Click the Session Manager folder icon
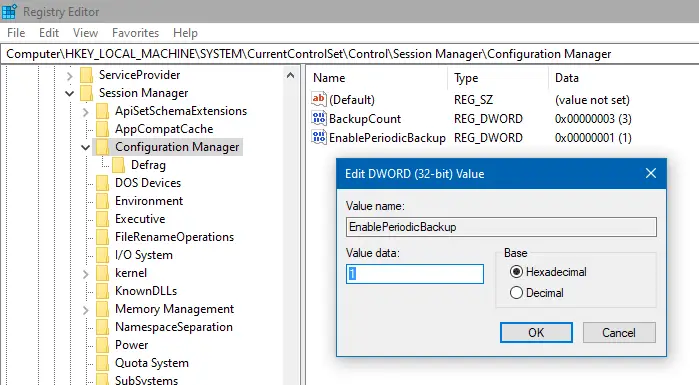 pyautogui.click(x=86, y=93)
